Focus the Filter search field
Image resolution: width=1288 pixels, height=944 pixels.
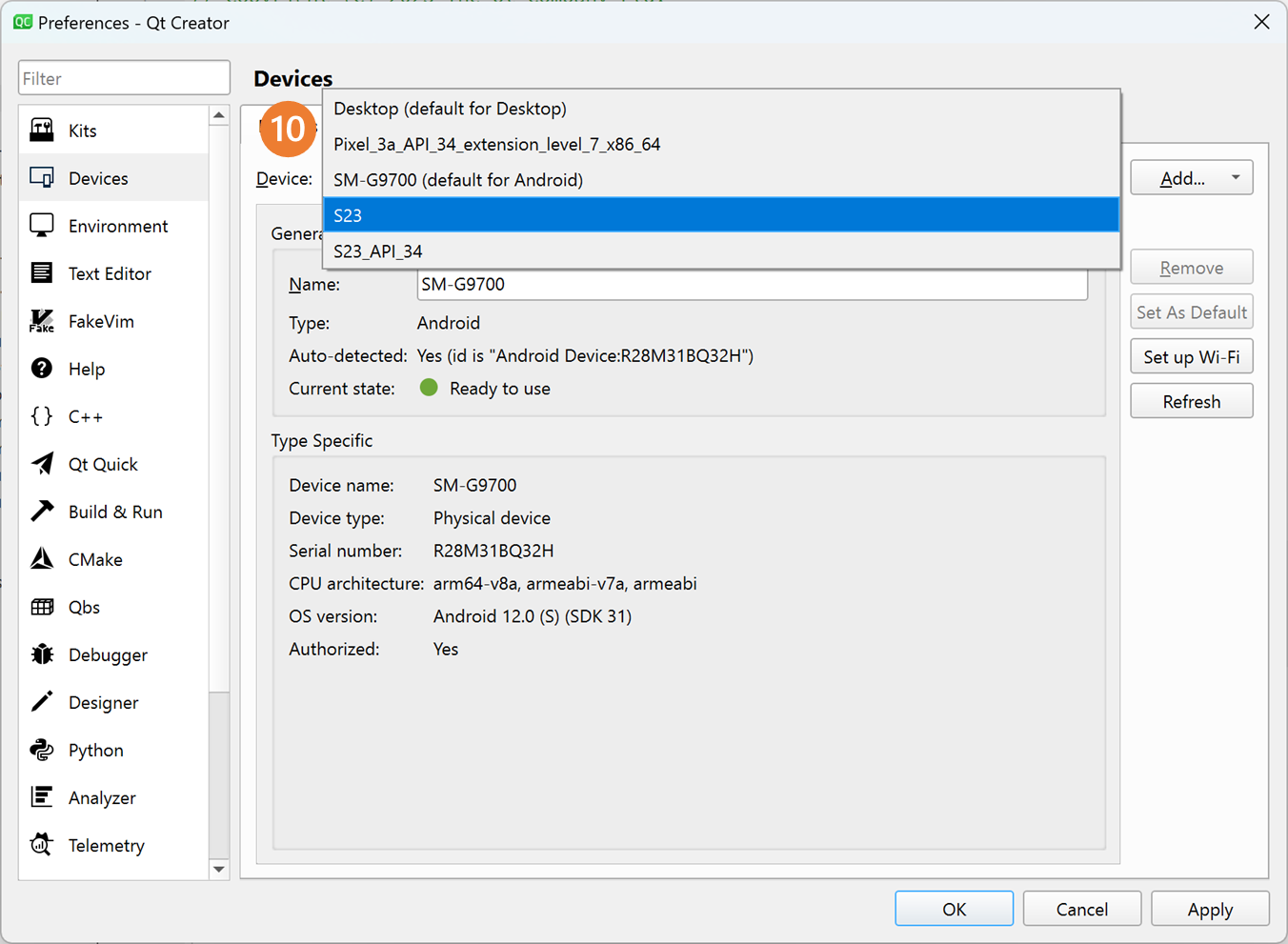pos(124,78)
